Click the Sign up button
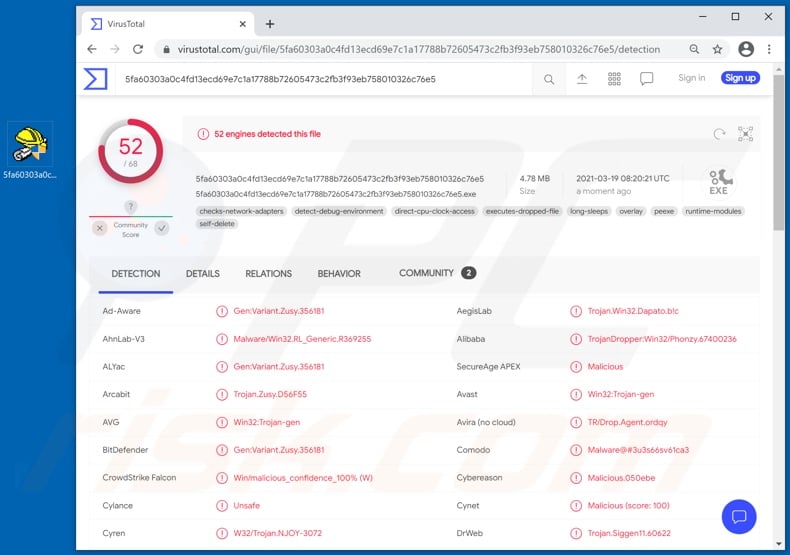The height and width of the screenshot is (555, 790). (x=740, y=78)
